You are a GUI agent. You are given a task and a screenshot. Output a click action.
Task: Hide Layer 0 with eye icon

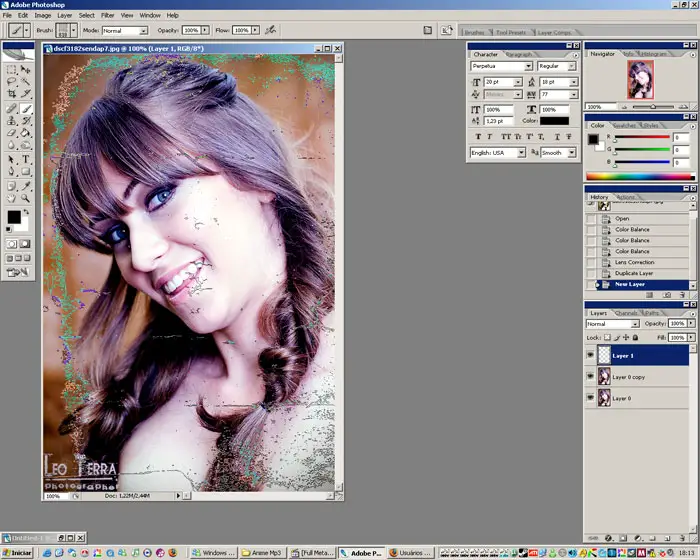tap(590, 398)
